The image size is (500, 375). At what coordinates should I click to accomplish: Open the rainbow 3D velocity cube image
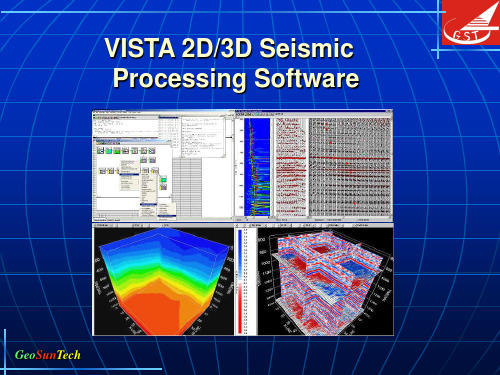point(163,282)
